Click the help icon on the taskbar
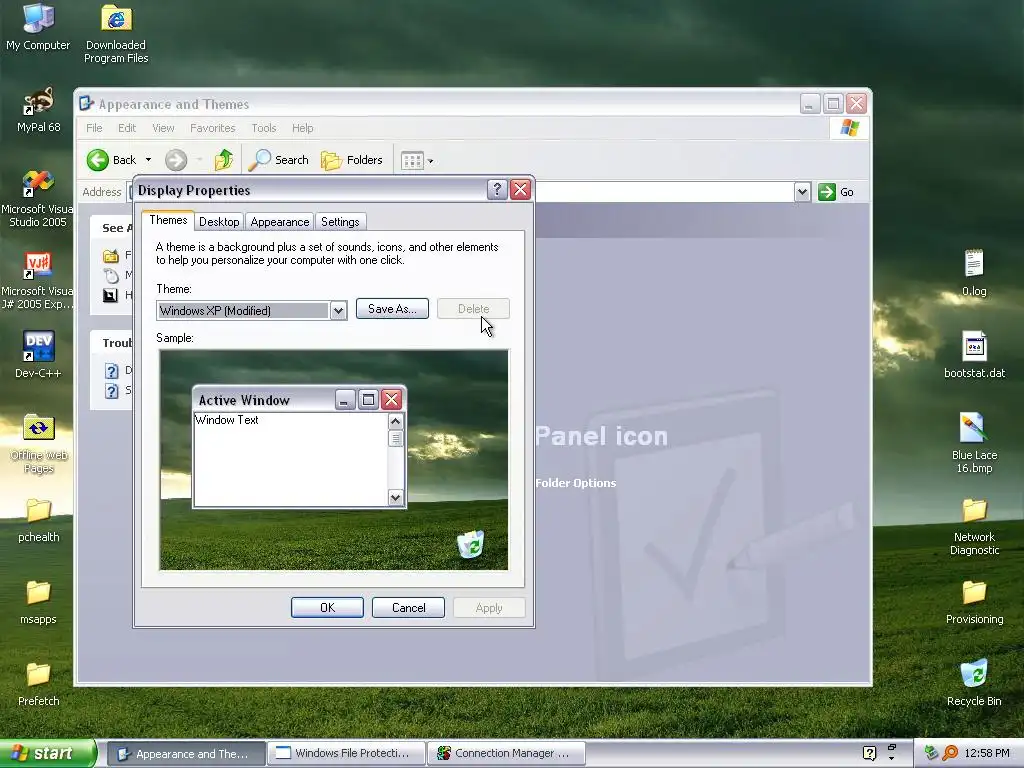Viewport: 1024px width, 768px height. (869, 753)
